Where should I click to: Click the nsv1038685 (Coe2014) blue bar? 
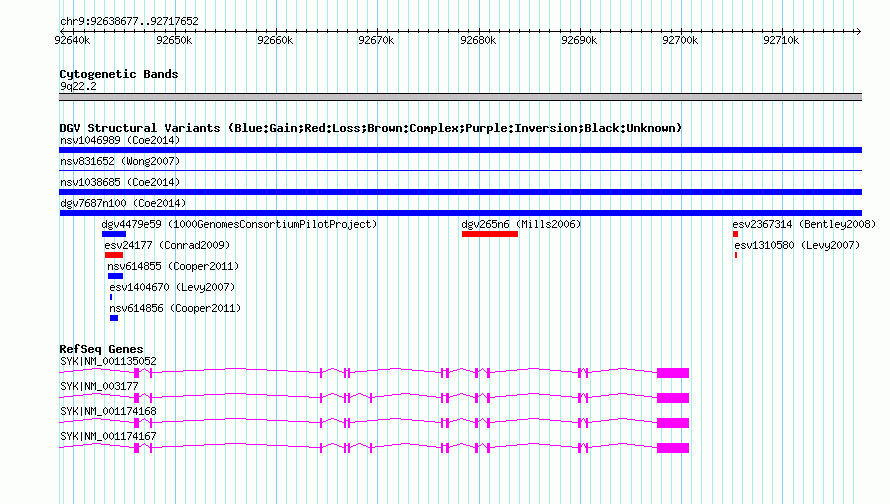[x=460, y=192]
